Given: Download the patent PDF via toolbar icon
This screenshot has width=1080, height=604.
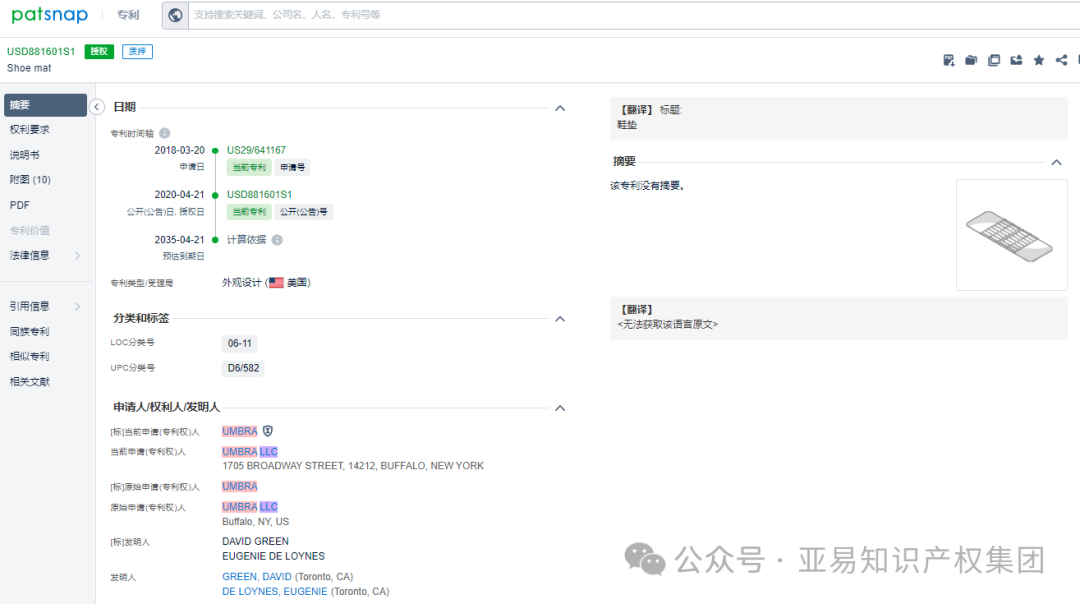Looking at the screenshot, I should tap(948, 61).
